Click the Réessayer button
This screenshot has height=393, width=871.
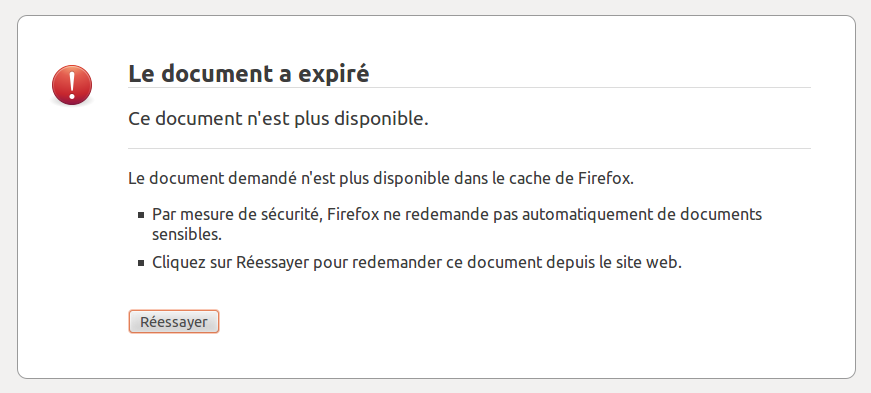(x=174, y=322)
